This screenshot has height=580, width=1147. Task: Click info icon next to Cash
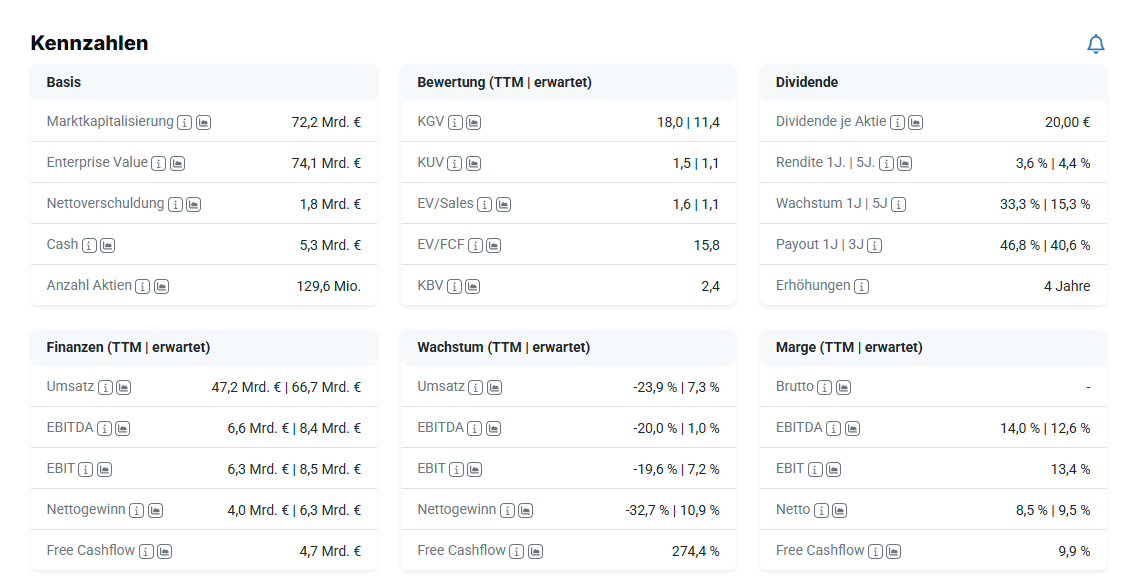pos(89,245)
